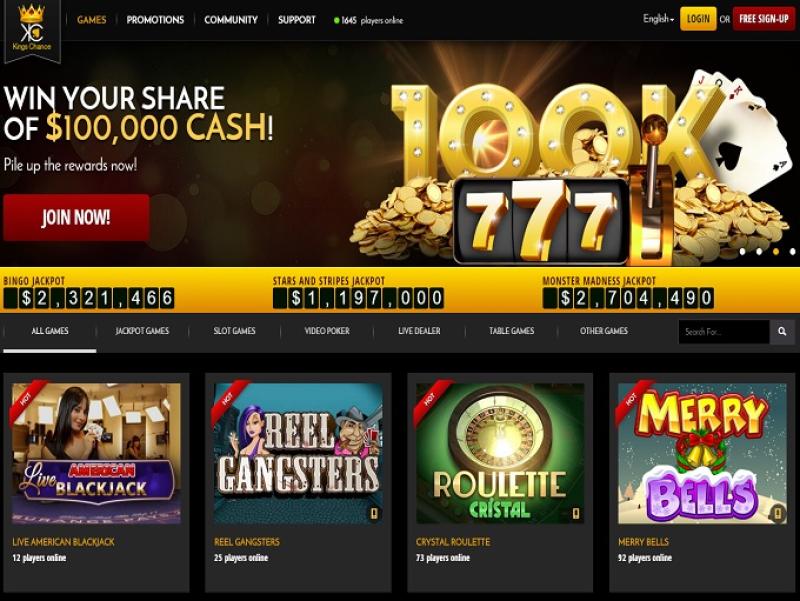
Task: Click the small badge icon on Merry Bells
Action: [x=778, y=513]
